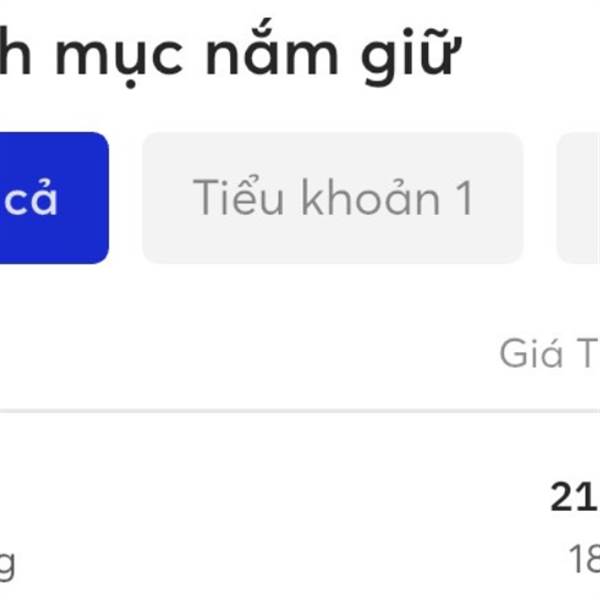Open the first holdings row details
The image size is (600, 600).
pos(300,528)
